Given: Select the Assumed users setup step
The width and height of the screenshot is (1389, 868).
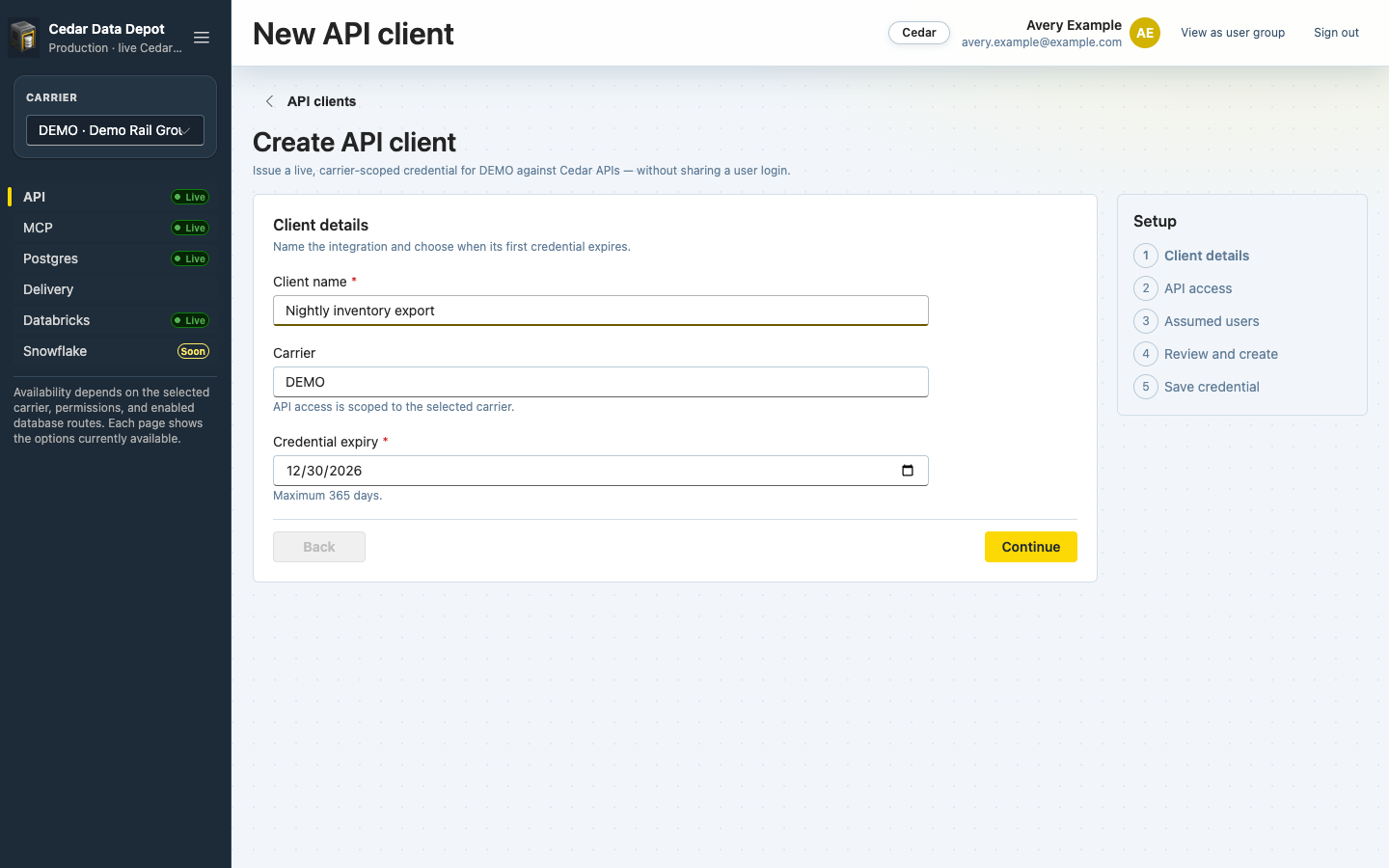Looking at the screenshot, I should coord(1212,321).
